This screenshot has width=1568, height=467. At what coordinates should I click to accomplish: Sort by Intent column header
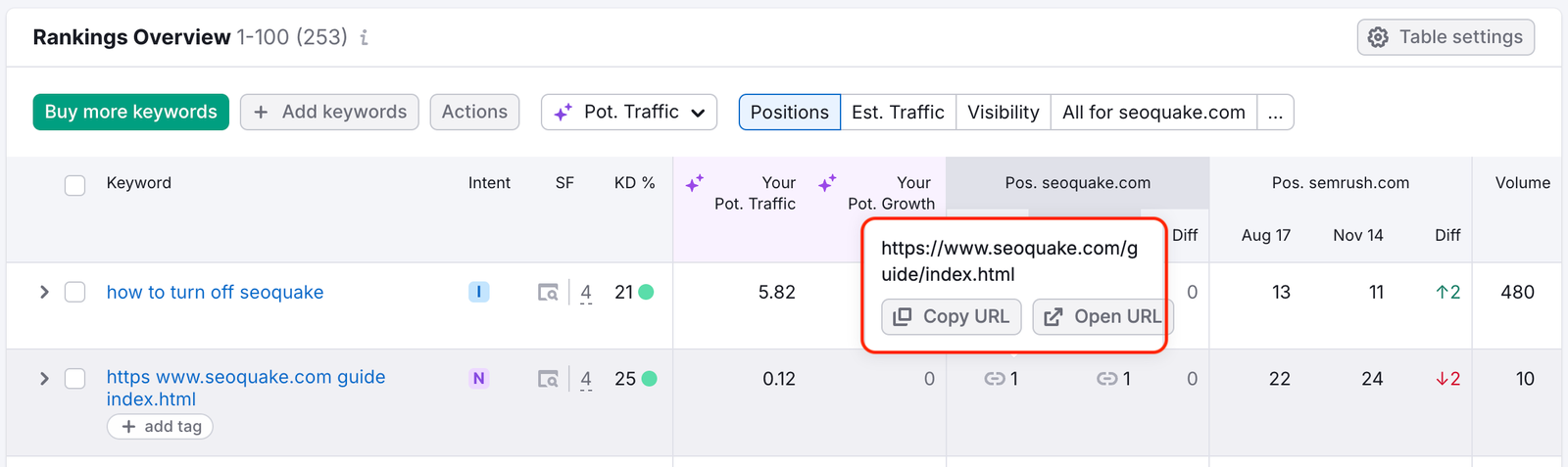tap(489, 183)
